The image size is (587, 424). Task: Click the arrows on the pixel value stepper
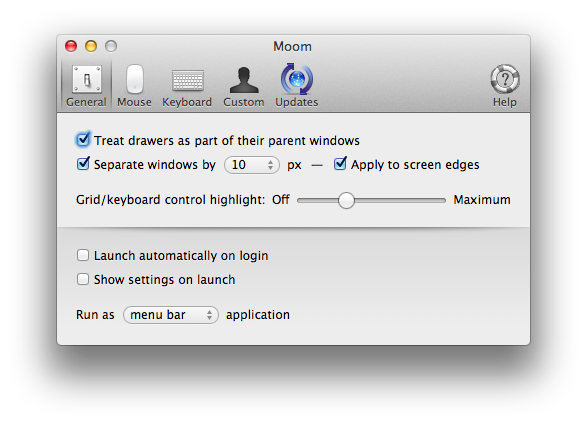click(x=270, y=165)
